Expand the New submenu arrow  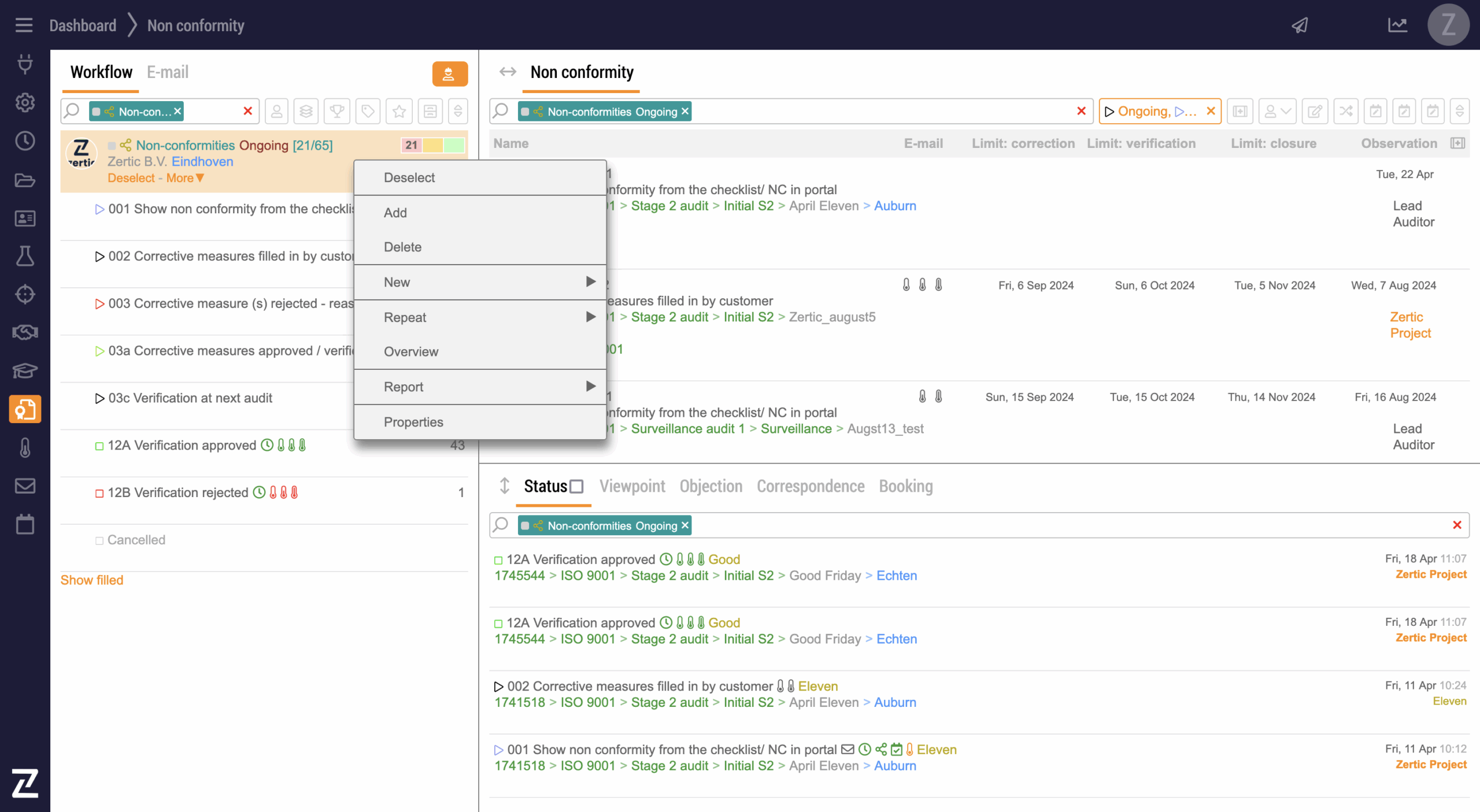pyautogui.click(x=590, y=281)
